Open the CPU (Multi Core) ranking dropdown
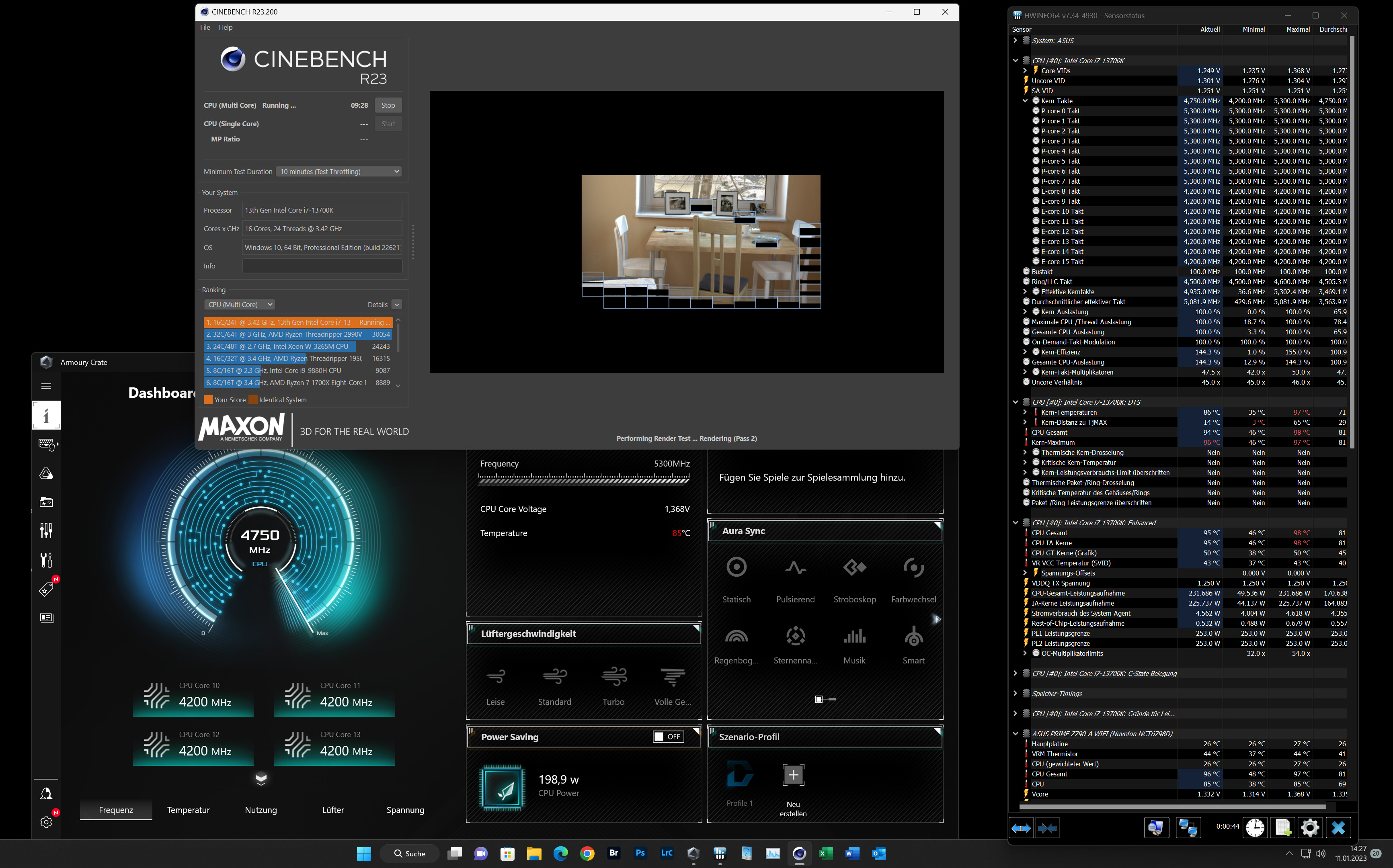This screenshot has width=1393, height=868. [x=240, y=305]
